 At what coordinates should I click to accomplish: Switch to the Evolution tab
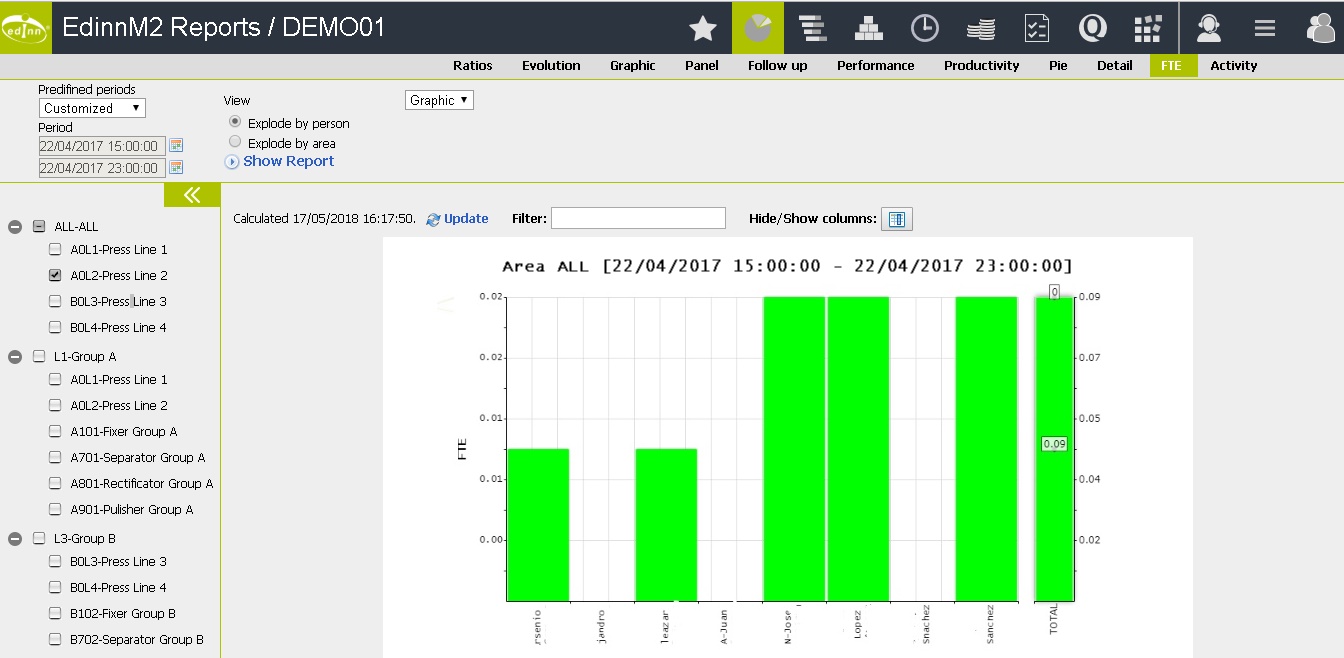pyautogui.click(x=551, y=65)
